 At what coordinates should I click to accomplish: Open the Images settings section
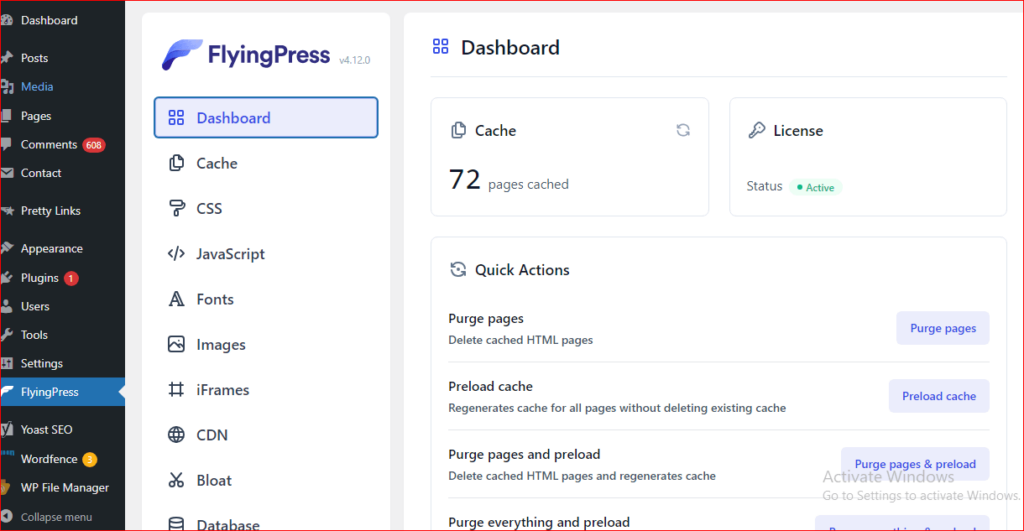tap(266, 344)
